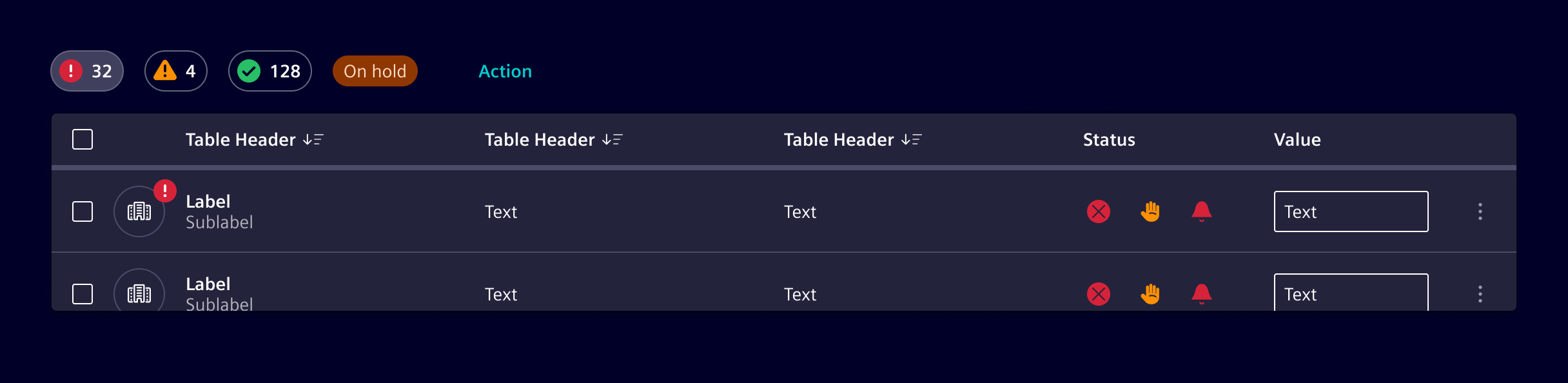Click the Action link
This screenshot has width=1568, height=383.
point(505,71)
